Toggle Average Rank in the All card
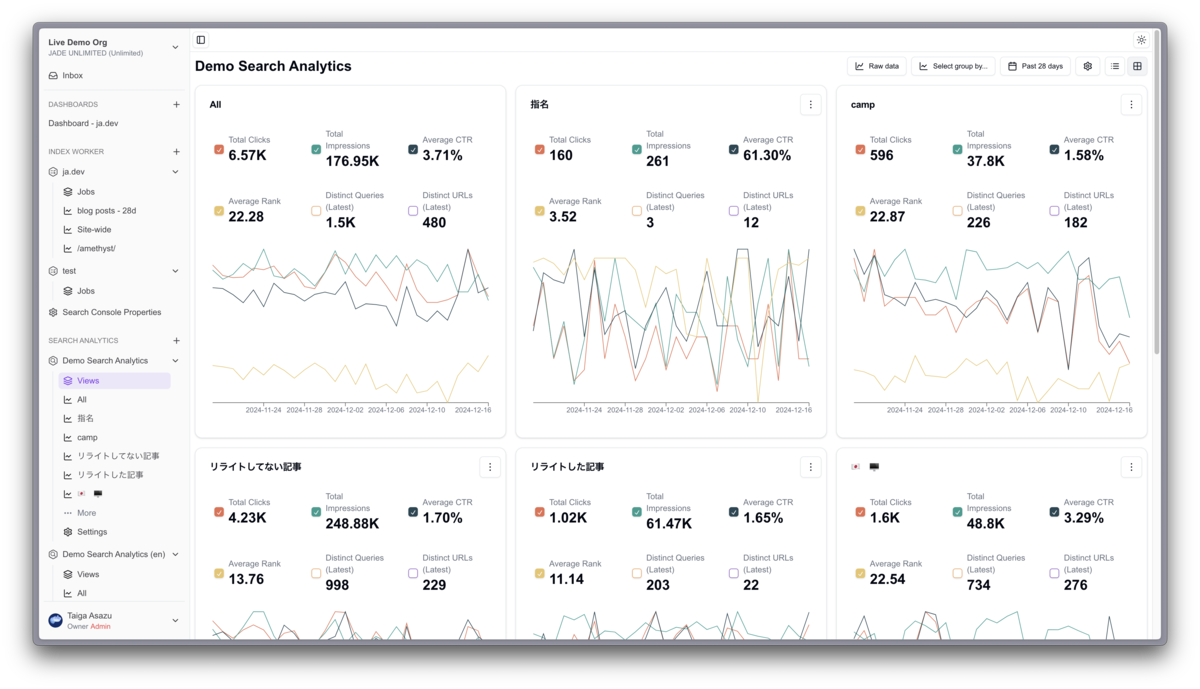This screenshot has height=689, width=1200. 219,211
